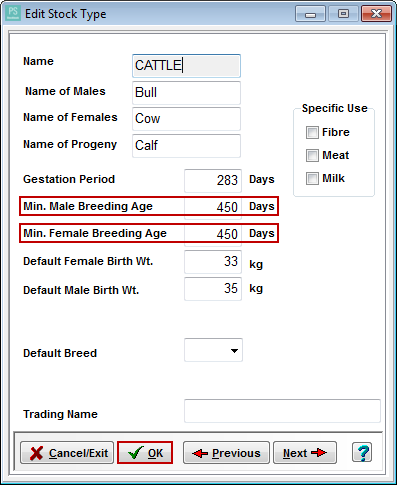
Task: Go to the Previous stock type record
Action: pyautogui.click(x=226, y=453)
